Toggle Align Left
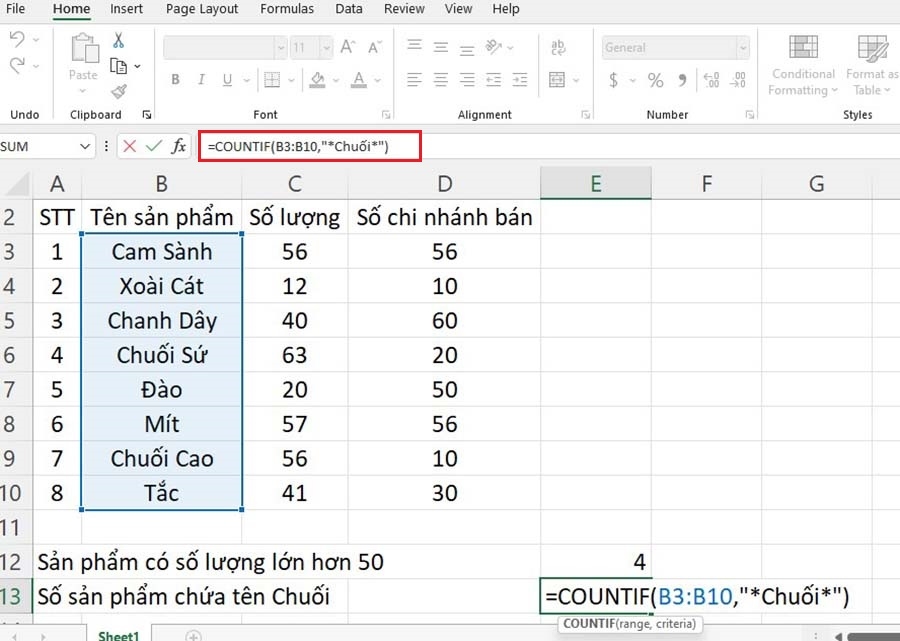900x641 pixels. coord(414,80)
